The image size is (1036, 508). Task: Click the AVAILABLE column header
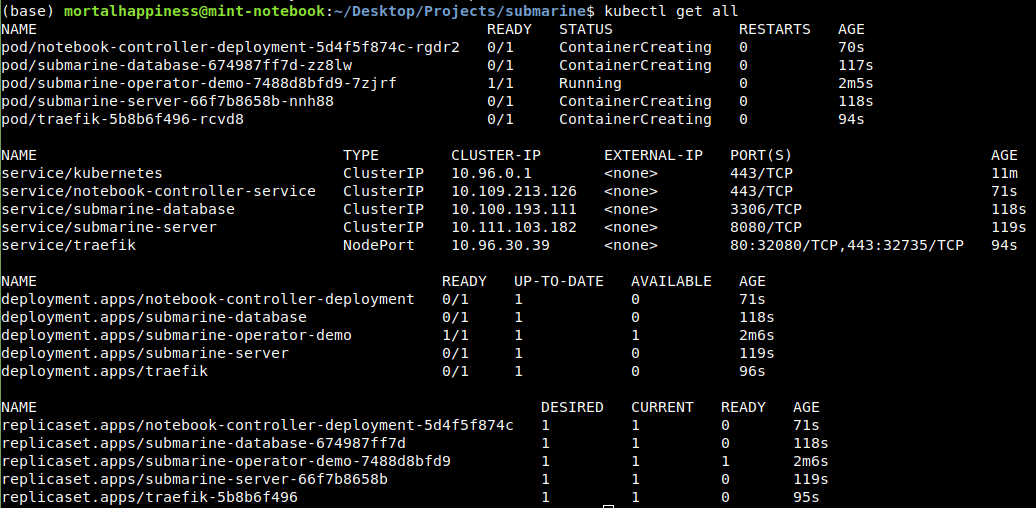click(671, 281)
